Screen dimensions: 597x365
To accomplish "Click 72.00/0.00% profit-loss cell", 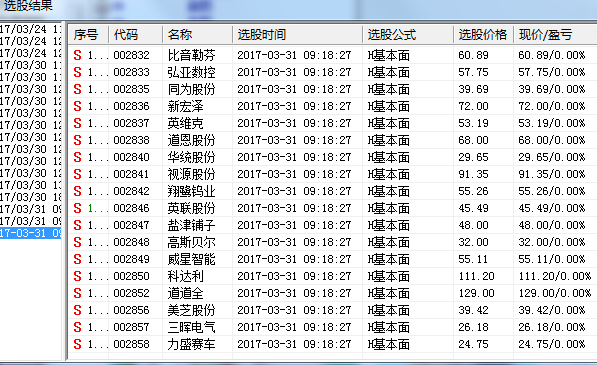I will (552, 106).
